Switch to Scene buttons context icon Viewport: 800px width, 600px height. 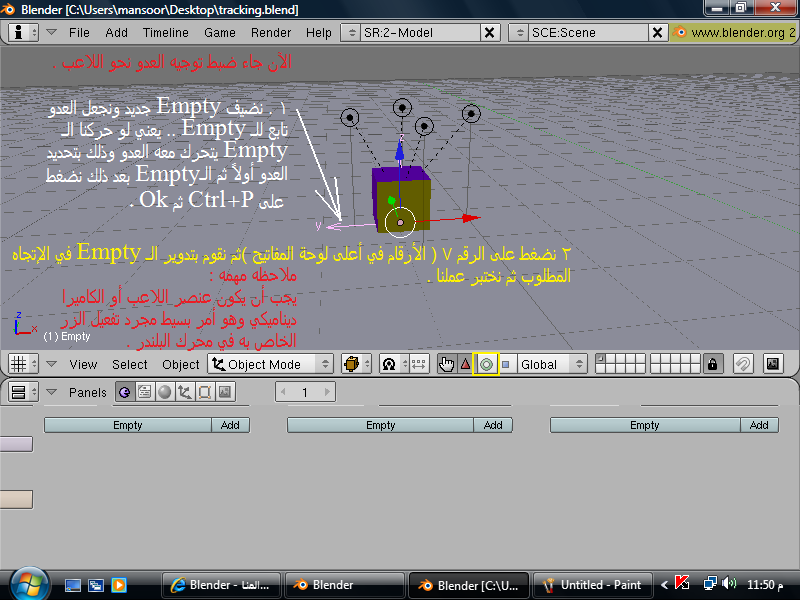point(225,392)
